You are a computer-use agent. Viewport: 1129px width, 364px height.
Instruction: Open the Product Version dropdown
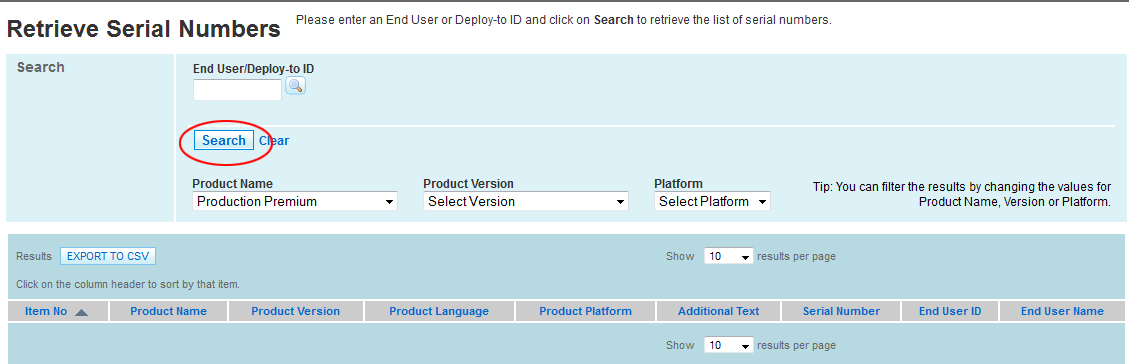(526, 201)
